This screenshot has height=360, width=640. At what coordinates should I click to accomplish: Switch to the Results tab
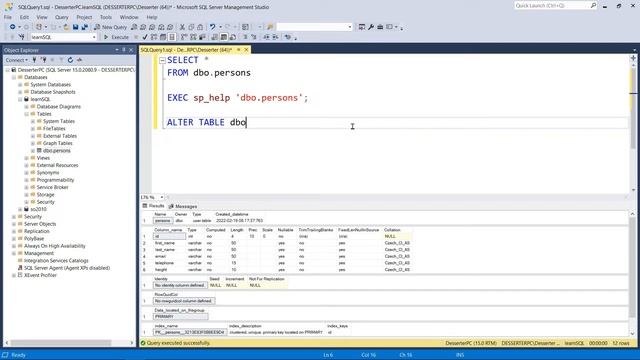click(153, 206)
